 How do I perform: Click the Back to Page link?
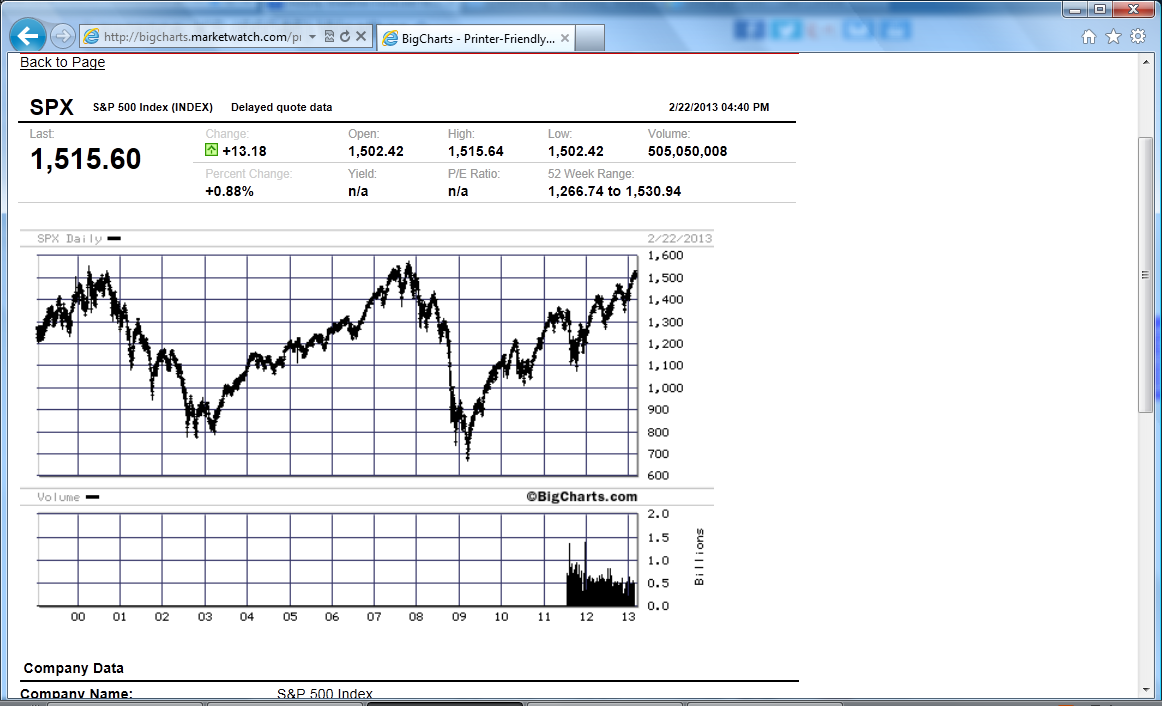coord(62,62)
